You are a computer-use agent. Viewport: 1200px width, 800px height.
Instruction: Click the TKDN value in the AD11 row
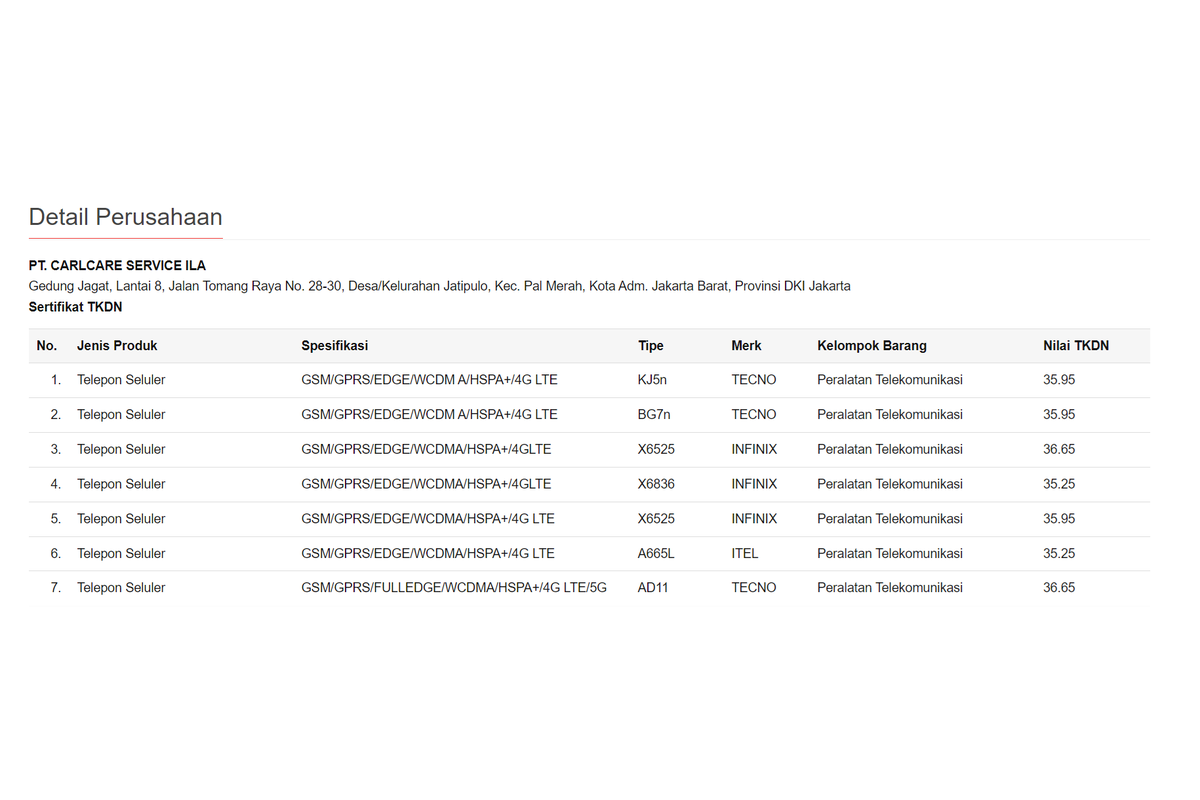point(1059,588)
